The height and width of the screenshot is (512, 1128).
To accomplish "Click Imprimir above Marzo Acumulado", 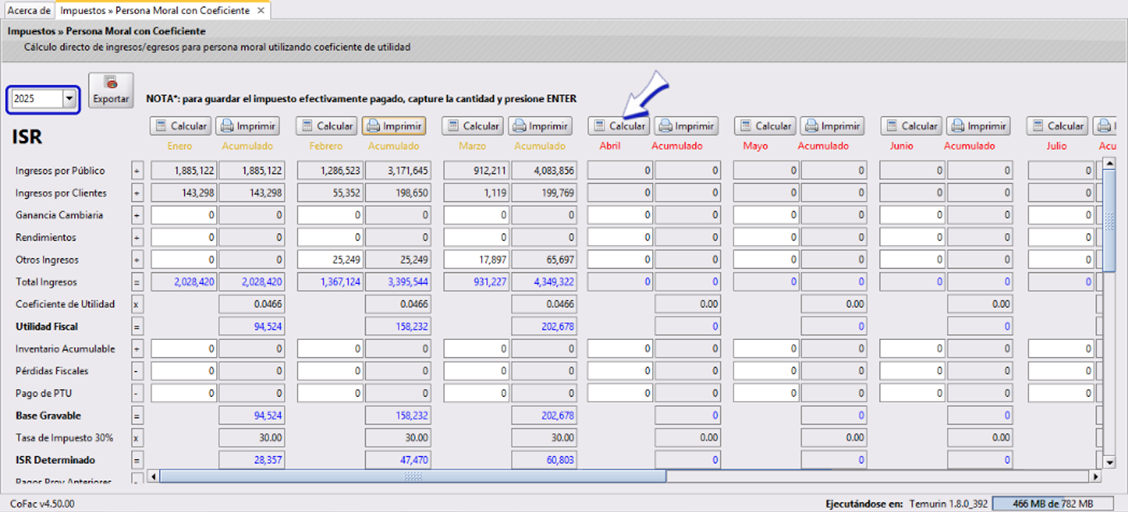I will [539, 126].
